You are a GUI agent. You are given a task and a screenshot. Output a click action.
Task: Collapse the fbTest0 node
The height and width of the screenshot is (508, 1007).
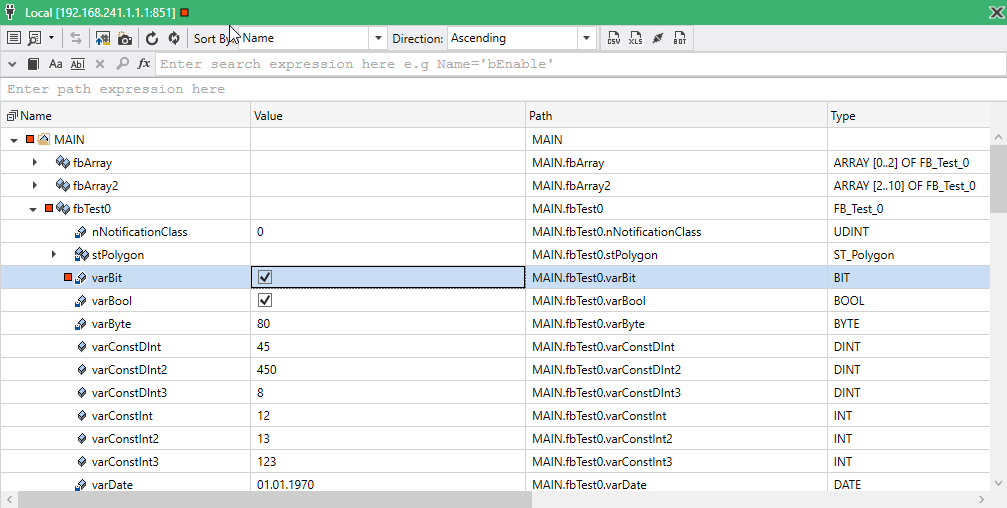pos(33,209)
